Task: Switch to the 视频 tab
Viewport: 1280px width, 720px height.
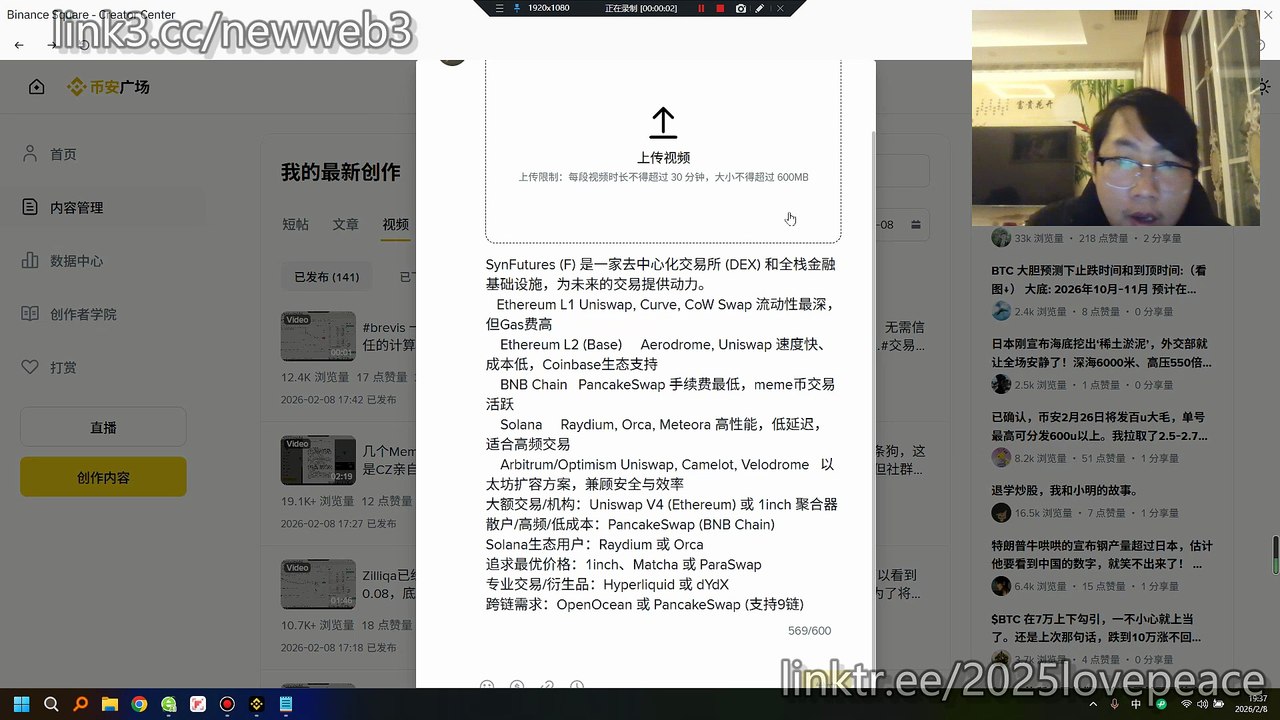Action: click(x=395, y=225)
